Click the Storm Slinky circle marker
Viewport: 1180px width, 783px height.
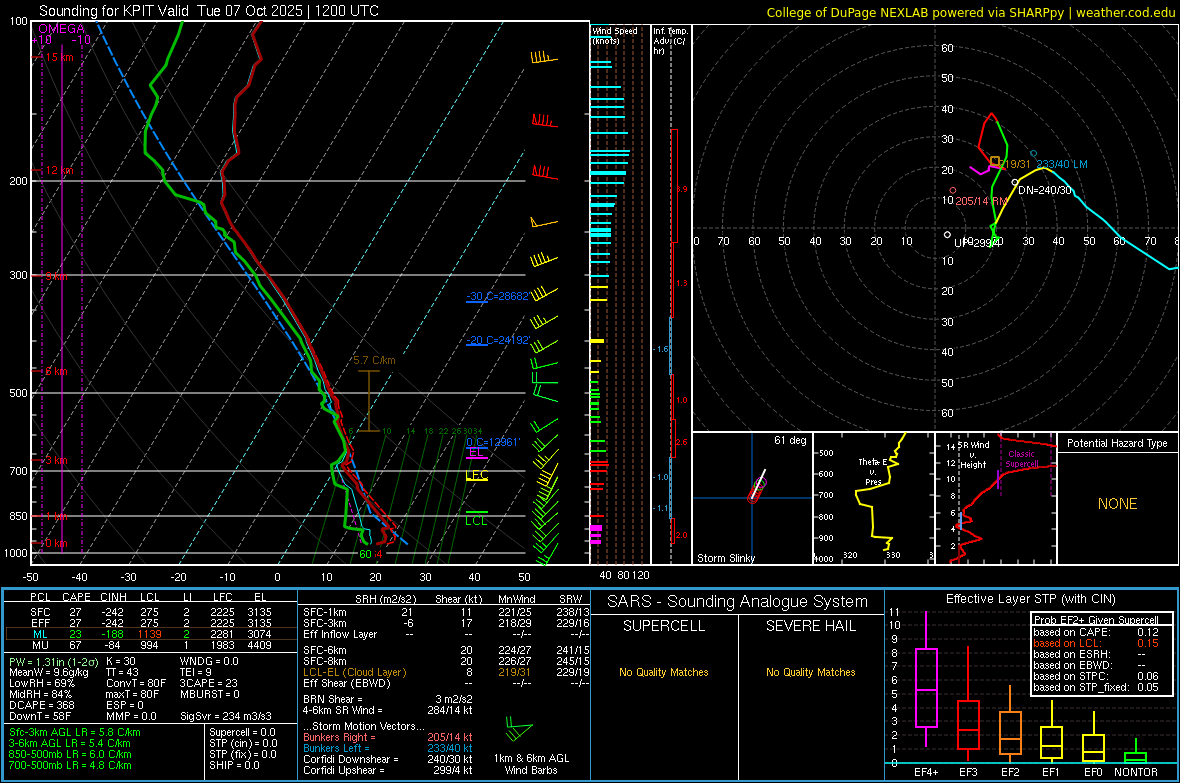pyautogui.click(x=759, y=486)
